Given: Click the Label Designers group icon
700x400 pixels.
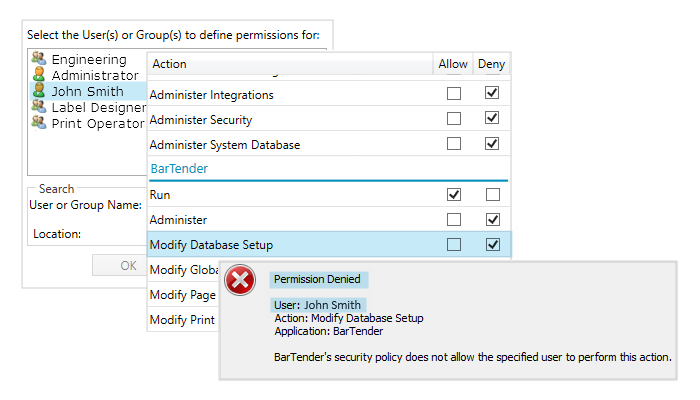Looking at the screenshot, I should [39, 107].
